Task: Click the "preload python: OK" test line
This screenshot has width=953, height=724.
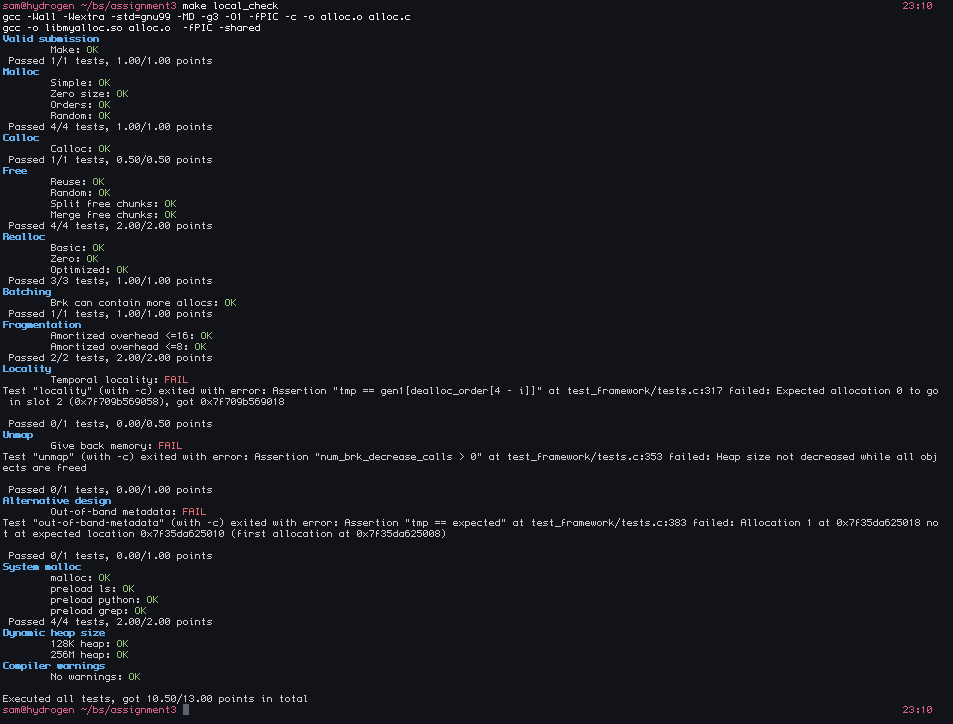Action: [104, 600]
